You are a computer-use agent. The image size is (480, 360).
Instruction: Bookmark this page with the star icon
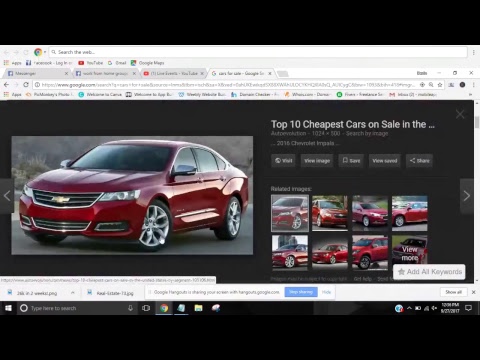click(x=440, y=85)
